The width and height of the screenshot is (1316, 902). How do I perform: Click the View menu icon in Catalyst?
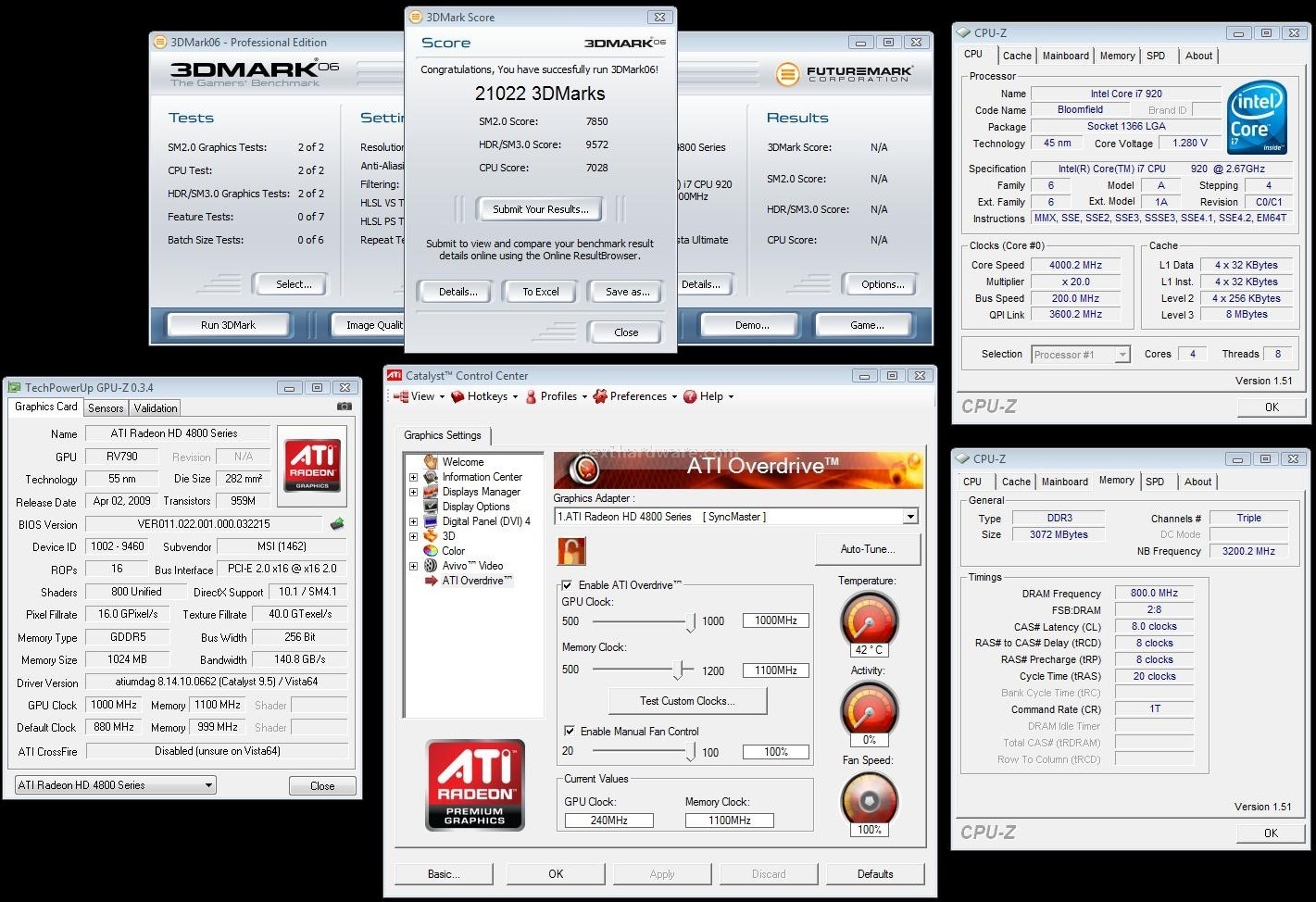[x=400, y=396]
